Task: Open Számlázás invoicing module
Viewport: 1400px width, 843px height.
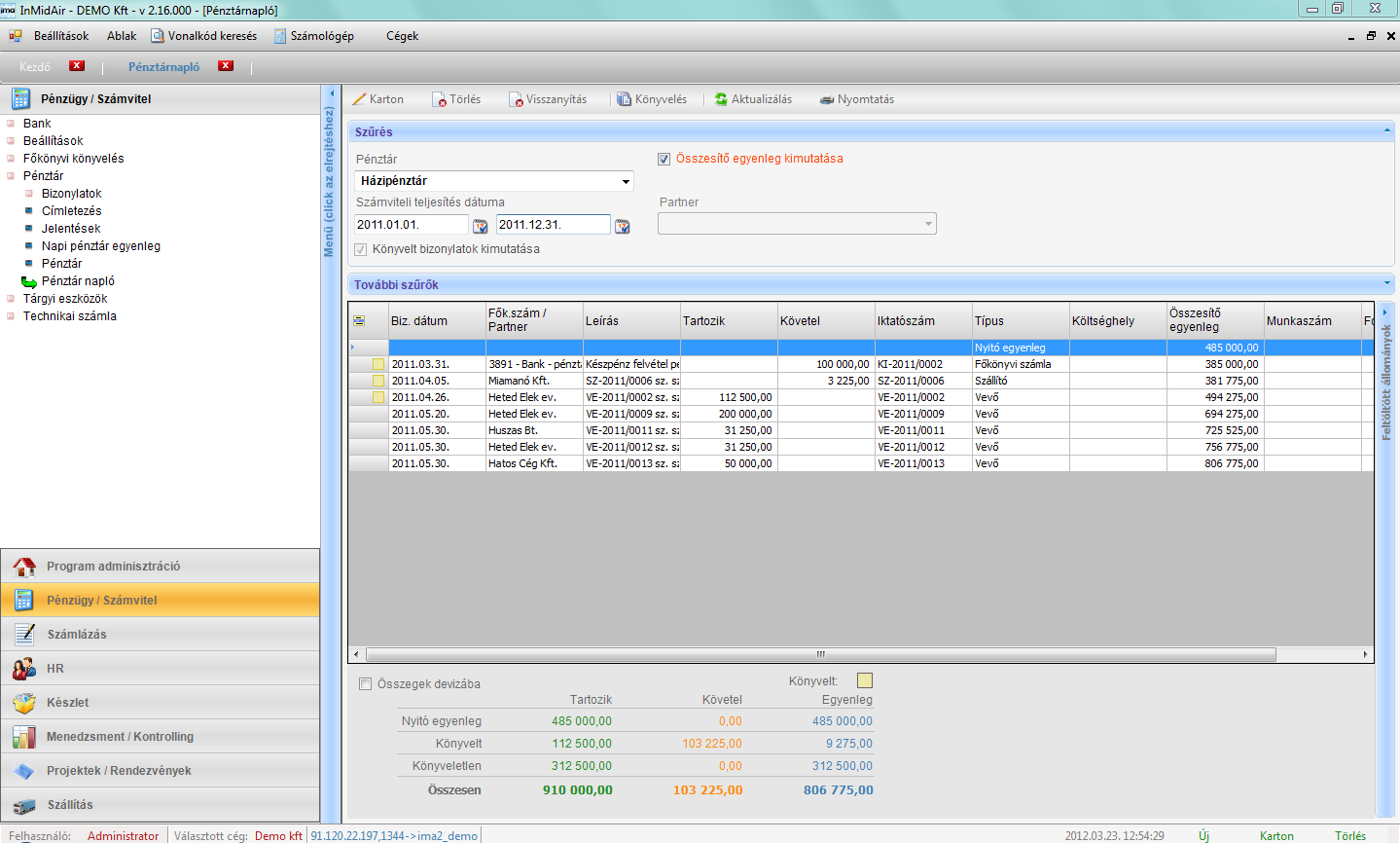Action: (160, 634)
